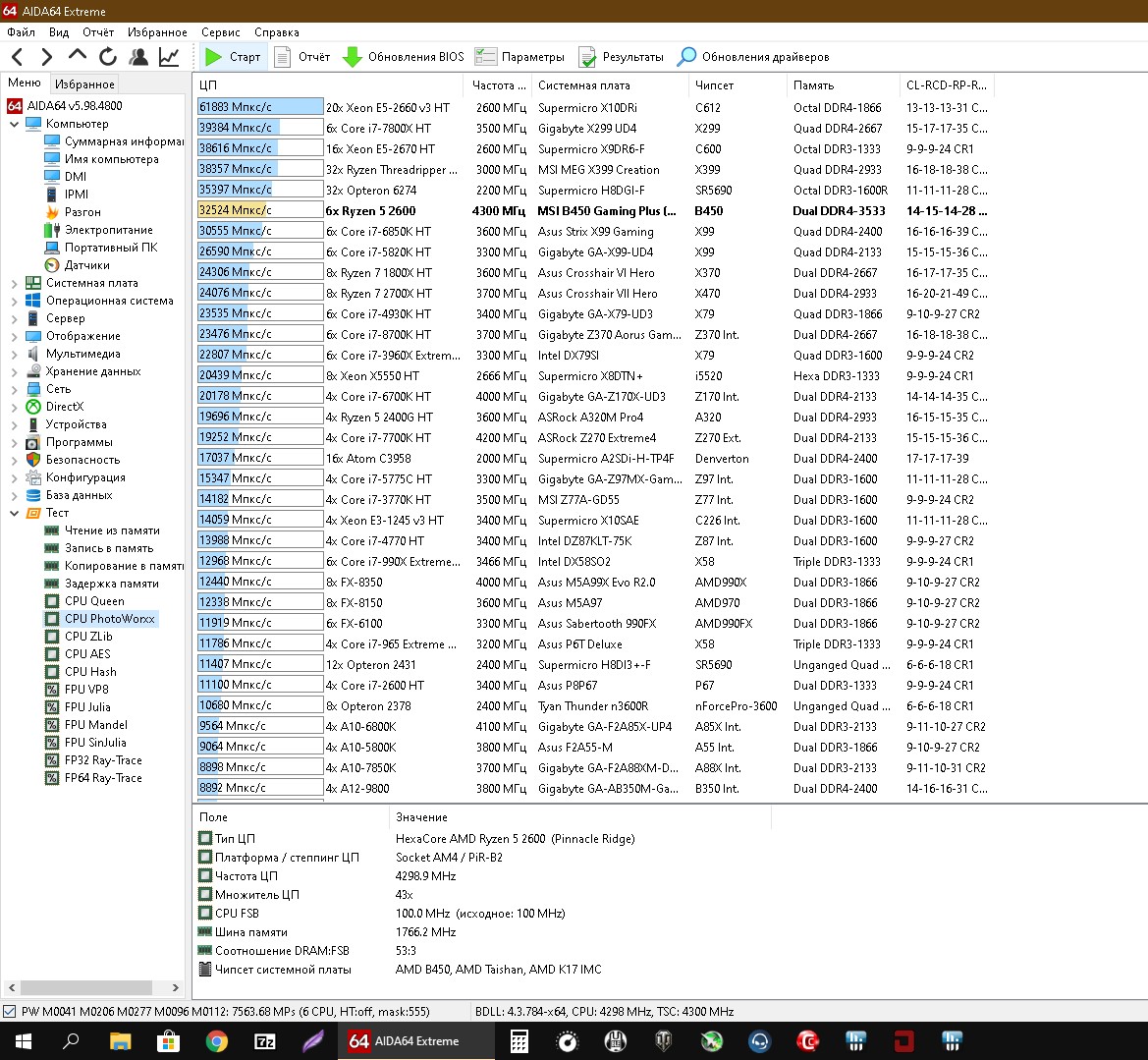This screenshot has height=1060, width=1148.
Task: Open the Сервис menu
Action: (220, 32)
